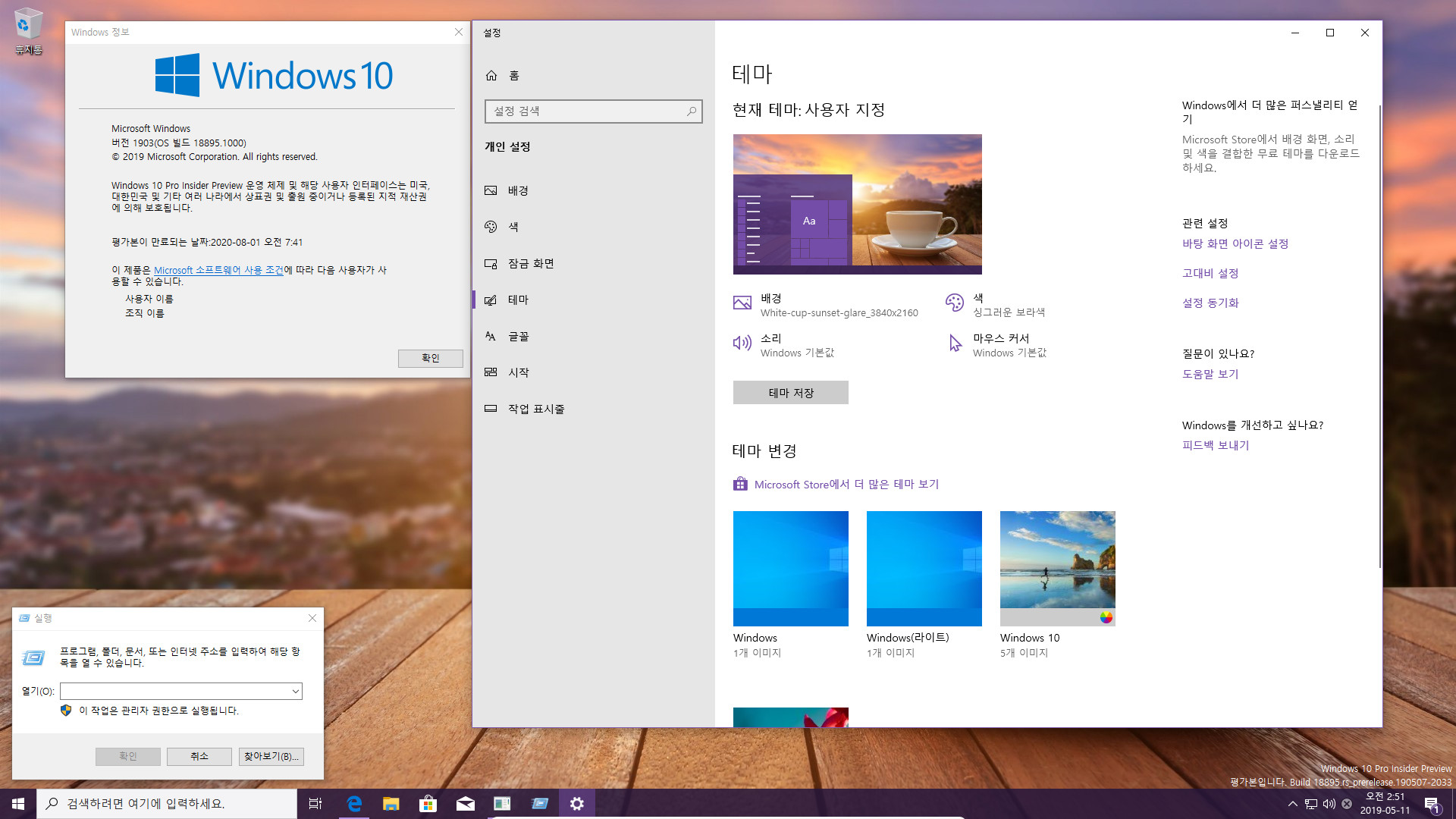1456x819 pixels.
Task: Open the desktop icon settings link
Action: (1235, 243)
